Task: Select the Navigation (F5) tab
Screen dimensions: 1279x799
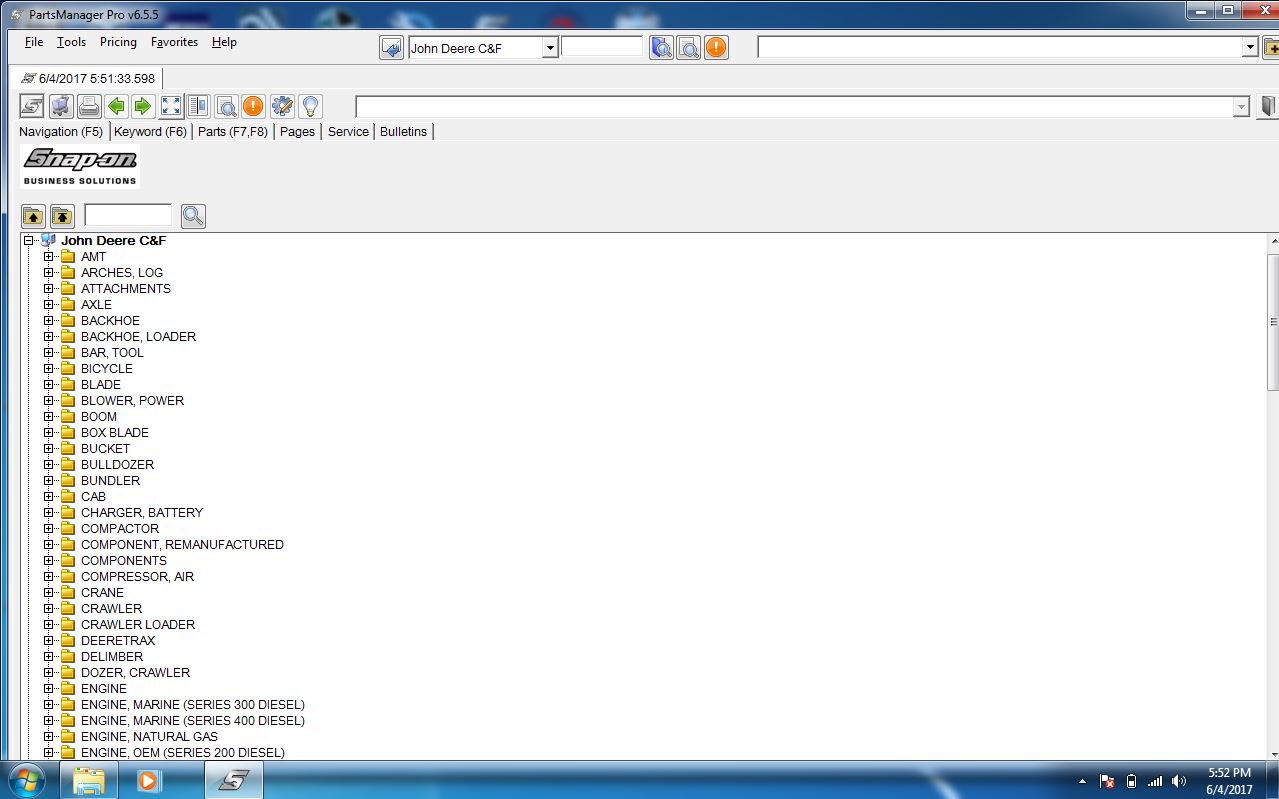Action: [x=61, y=132]
